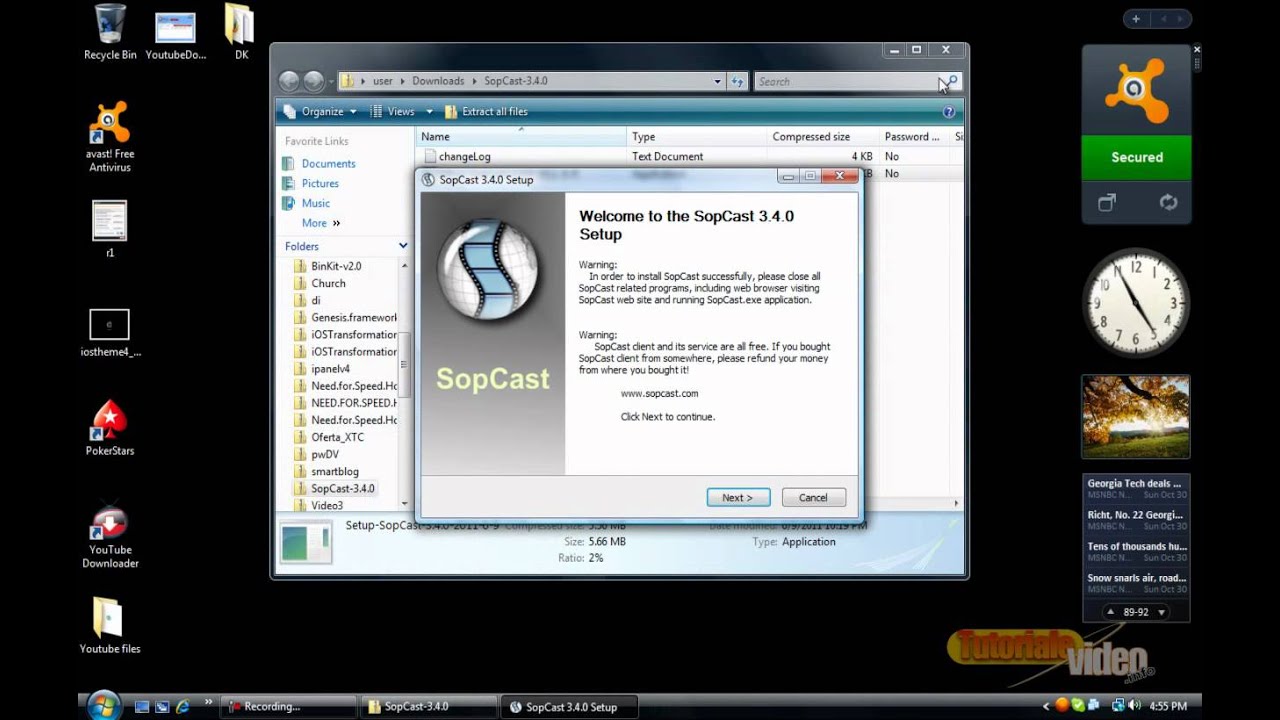This screenshot has width=1280, height=720.
Task: Open Georgia Tech deals news headline
Action: tap(1136, 484)
